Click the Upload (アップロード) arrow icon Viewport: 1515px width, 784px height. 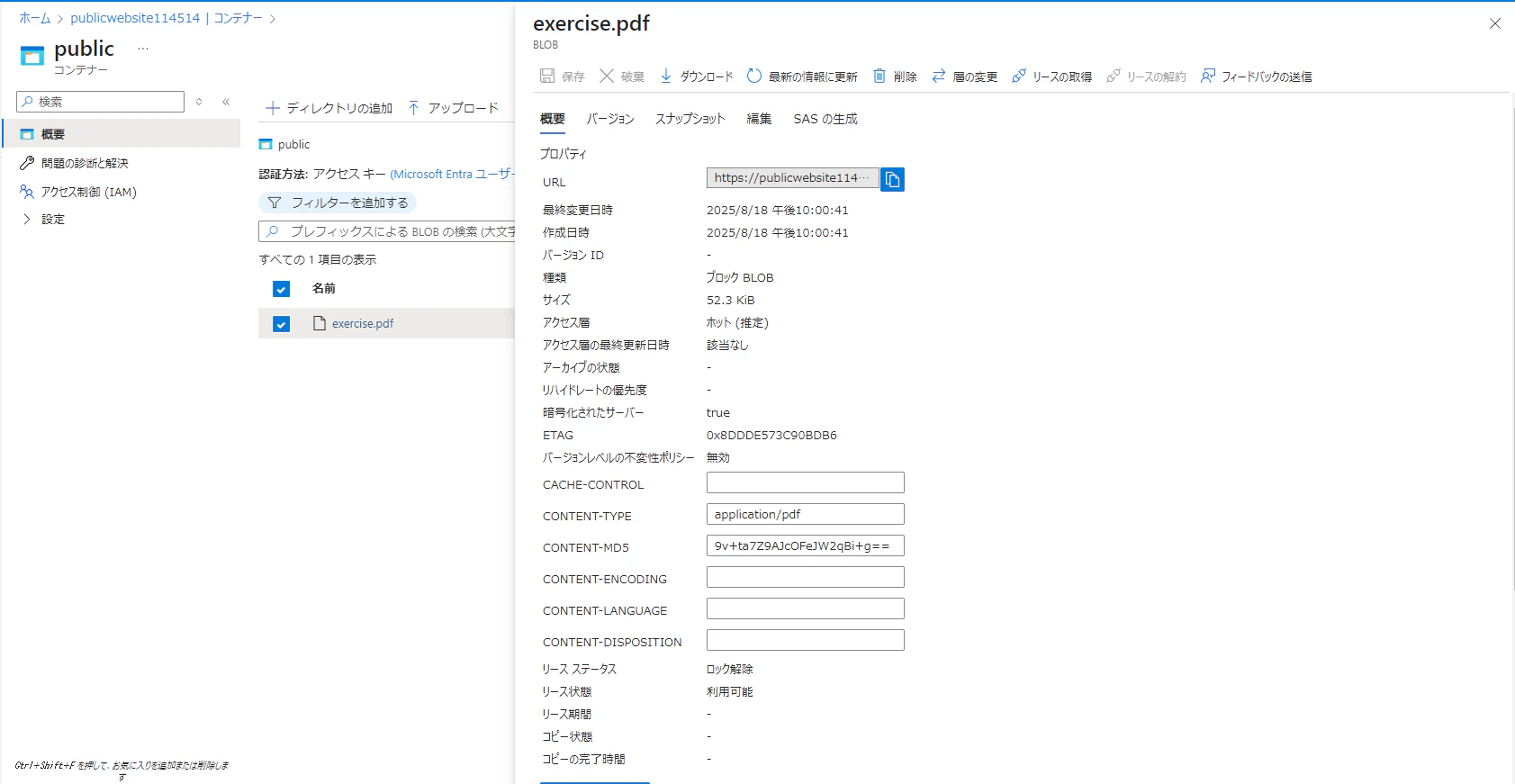[x=414, y=108]
